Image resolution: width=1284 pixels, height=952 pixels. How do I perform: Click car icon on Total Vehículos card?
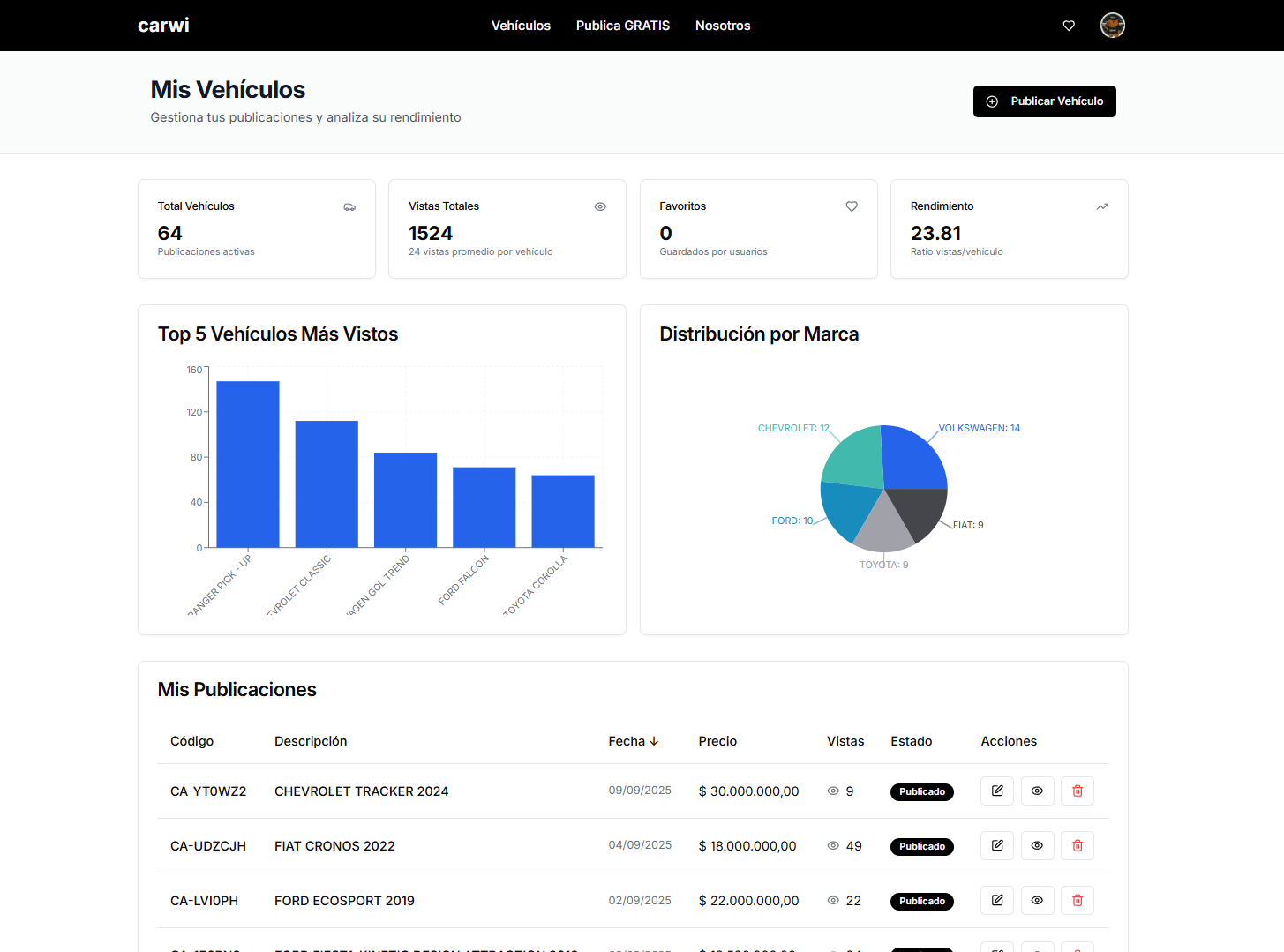point(349,206)
